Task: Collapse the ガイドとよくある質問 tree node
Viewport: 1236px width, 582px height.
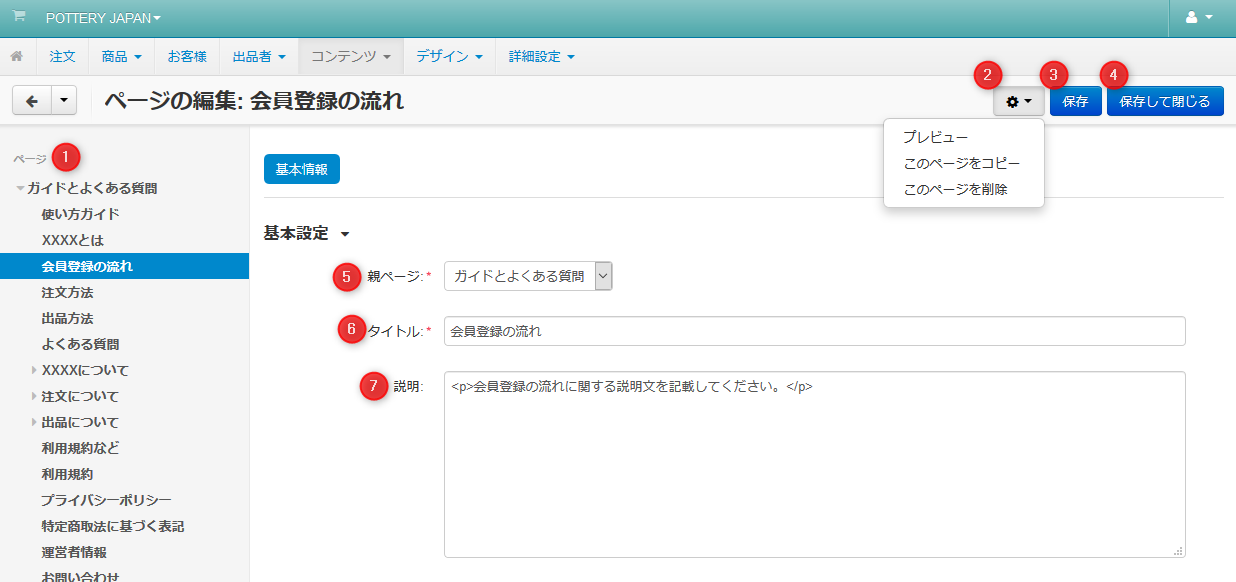Action: [x=20, y=188]
